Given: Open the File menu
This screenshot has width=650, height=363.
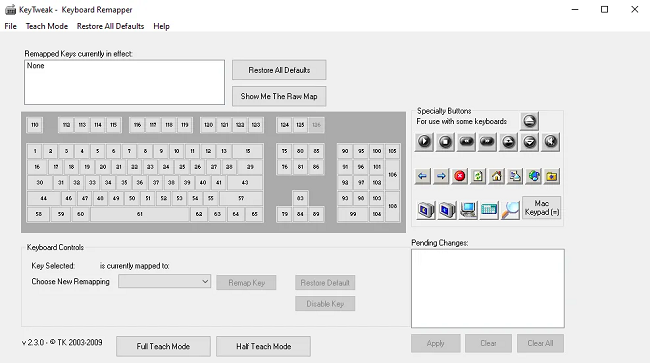Looking at the screenshot, I should (10, 26).
